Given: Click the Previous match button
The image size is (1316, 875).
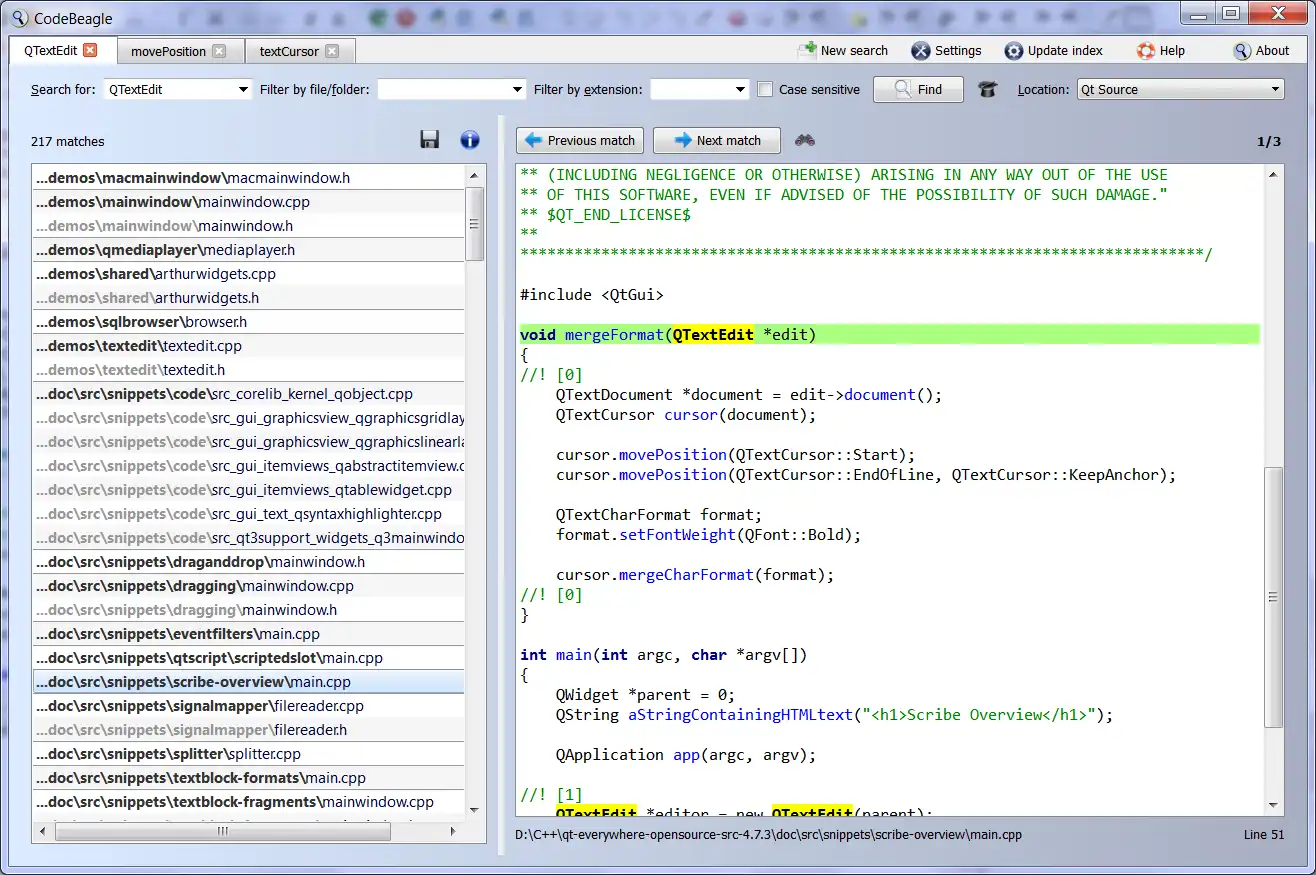Looking at the screenshot, I should (581, 140).
